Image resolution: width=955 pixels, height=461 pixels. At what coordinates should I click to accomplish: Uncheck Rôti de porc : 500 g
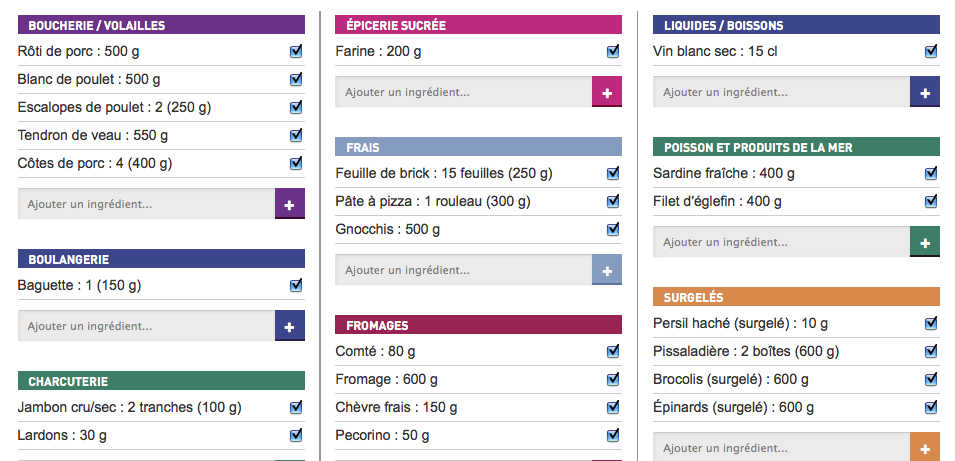tap(296, 51)
